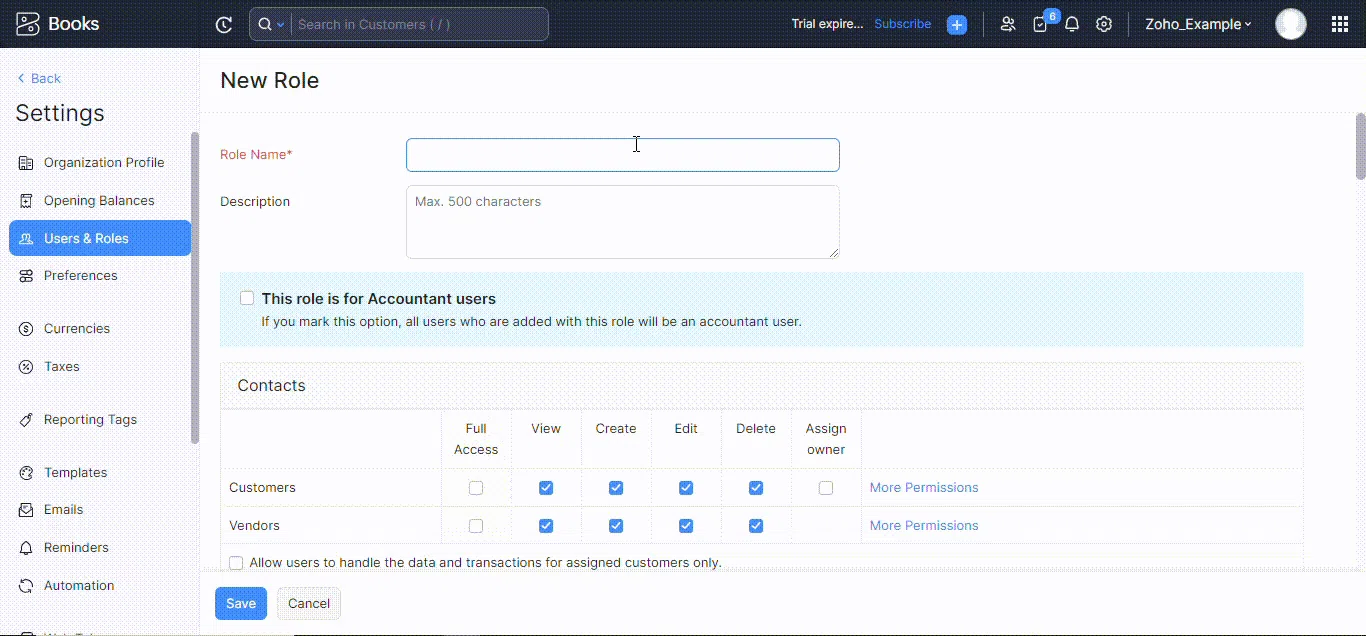
Task: Click the blue quick create plus icon
Action: coord(957,25)
